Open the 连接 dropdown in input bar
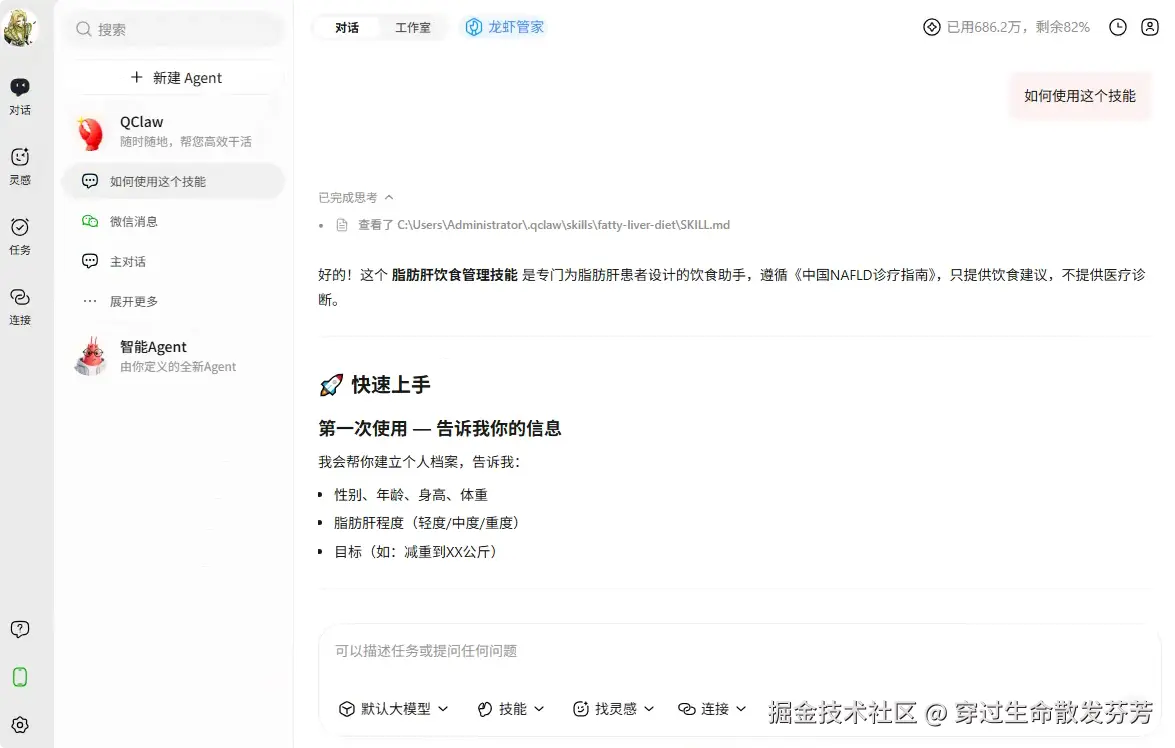 712,708
